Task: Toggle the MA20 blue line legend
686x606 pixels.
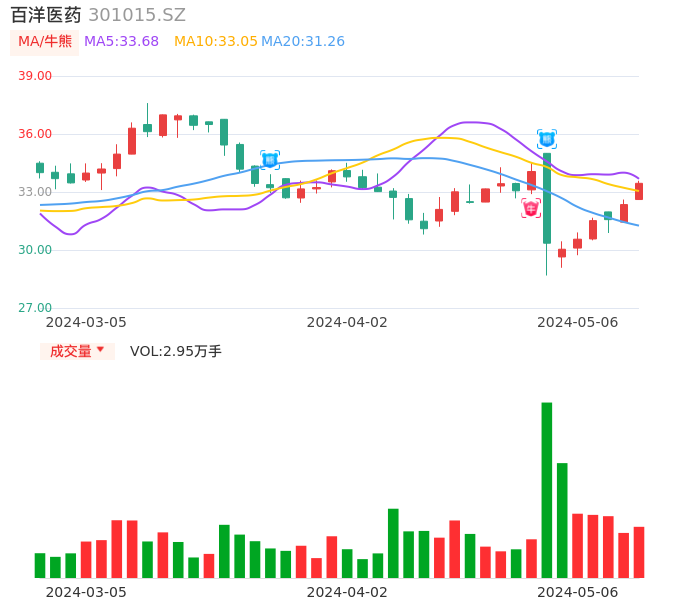Action: tap(302, 42)
